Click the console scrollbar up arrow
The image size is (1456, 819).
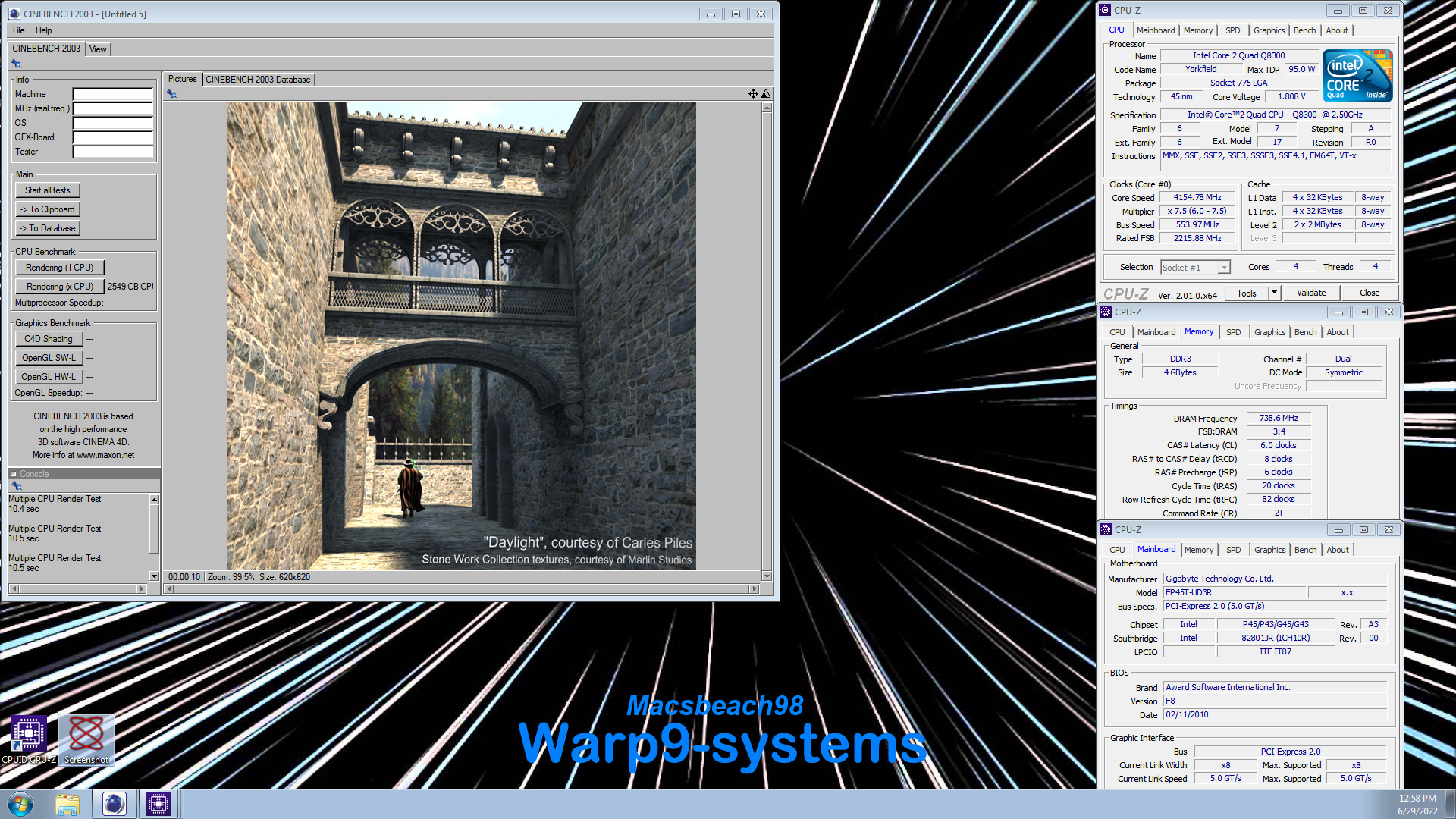tap(154, 500)
